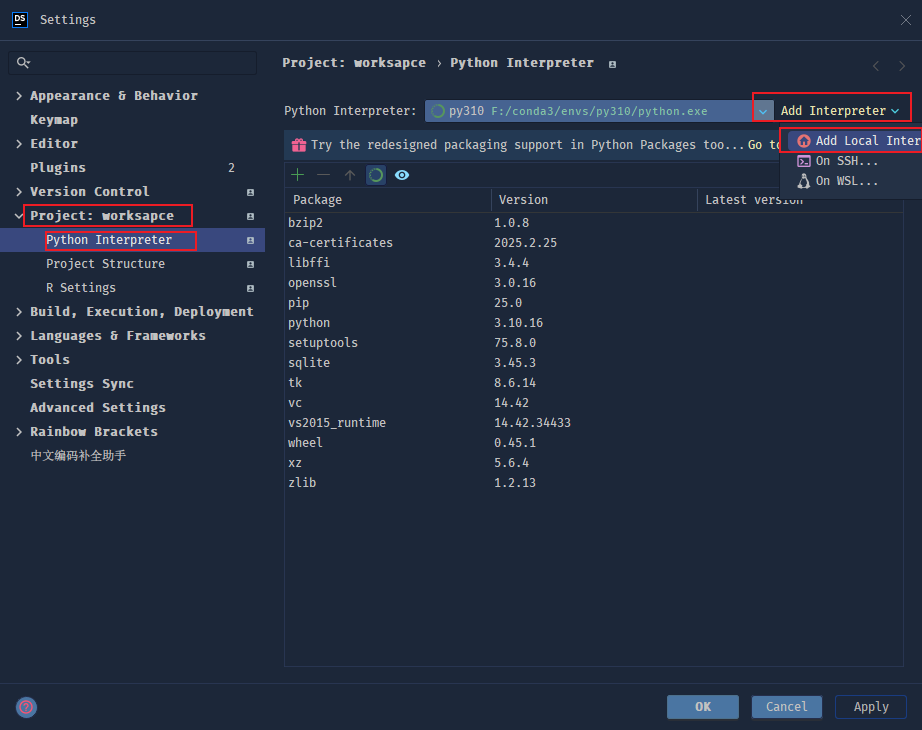The image size is (922, 730).
Task: Click the DS application icon in the title bar
Action: (19, 19)
